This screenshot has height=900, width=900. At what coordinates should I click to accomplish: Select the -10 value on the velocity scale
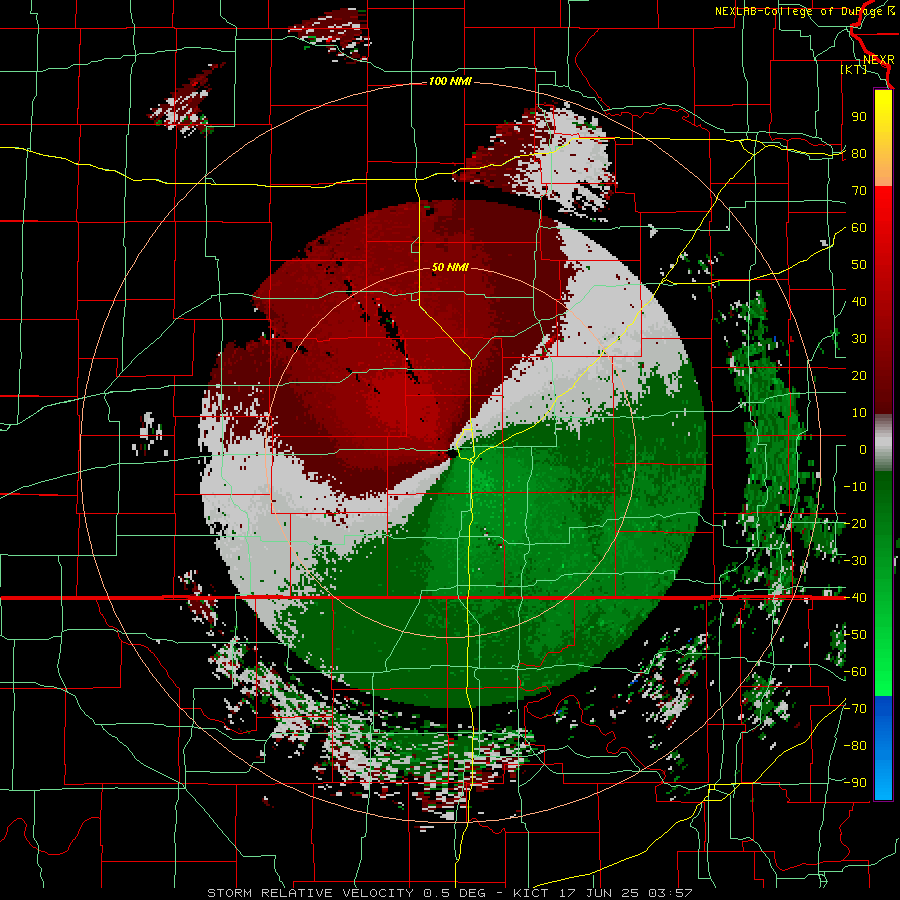pos(855,487)
